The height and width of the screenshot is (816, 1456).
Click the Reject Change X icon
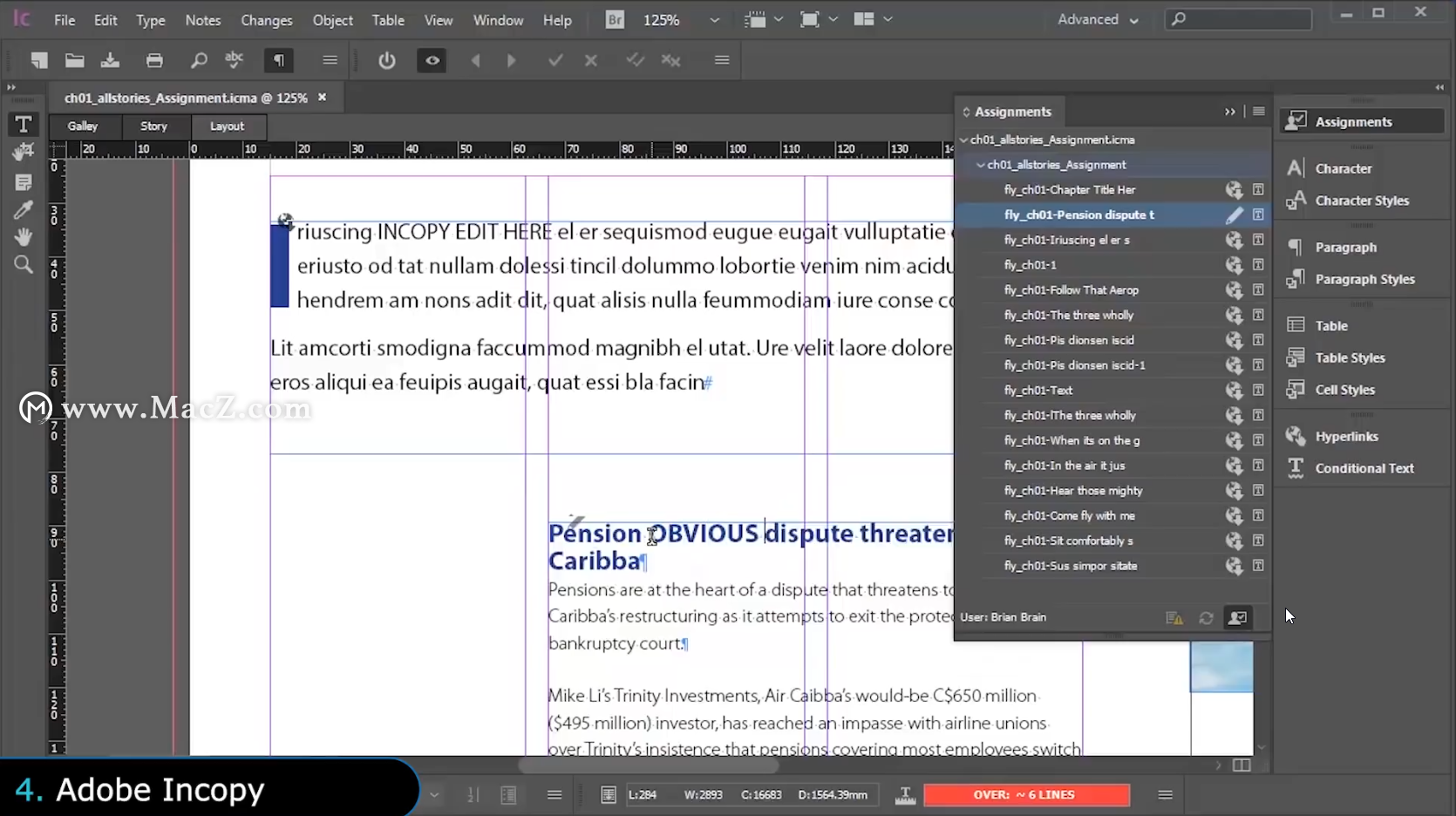591,60
